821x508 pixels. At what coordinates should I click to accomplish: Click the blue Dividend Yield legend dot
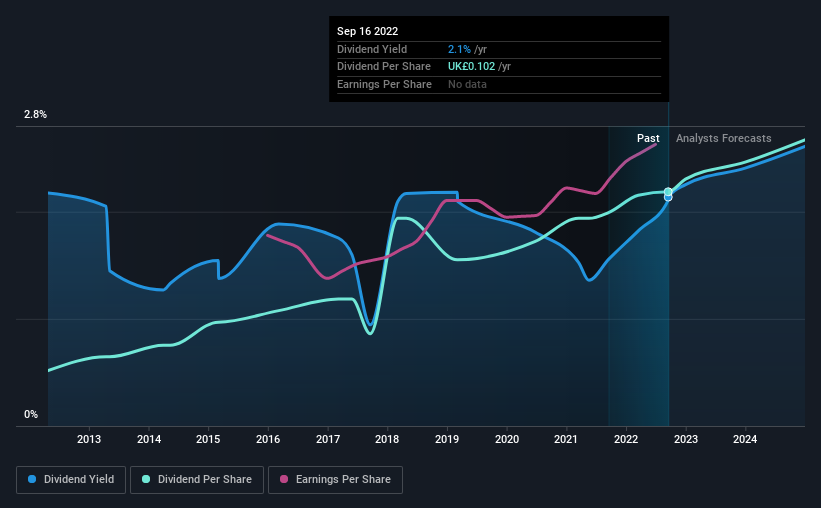(32, 479)
